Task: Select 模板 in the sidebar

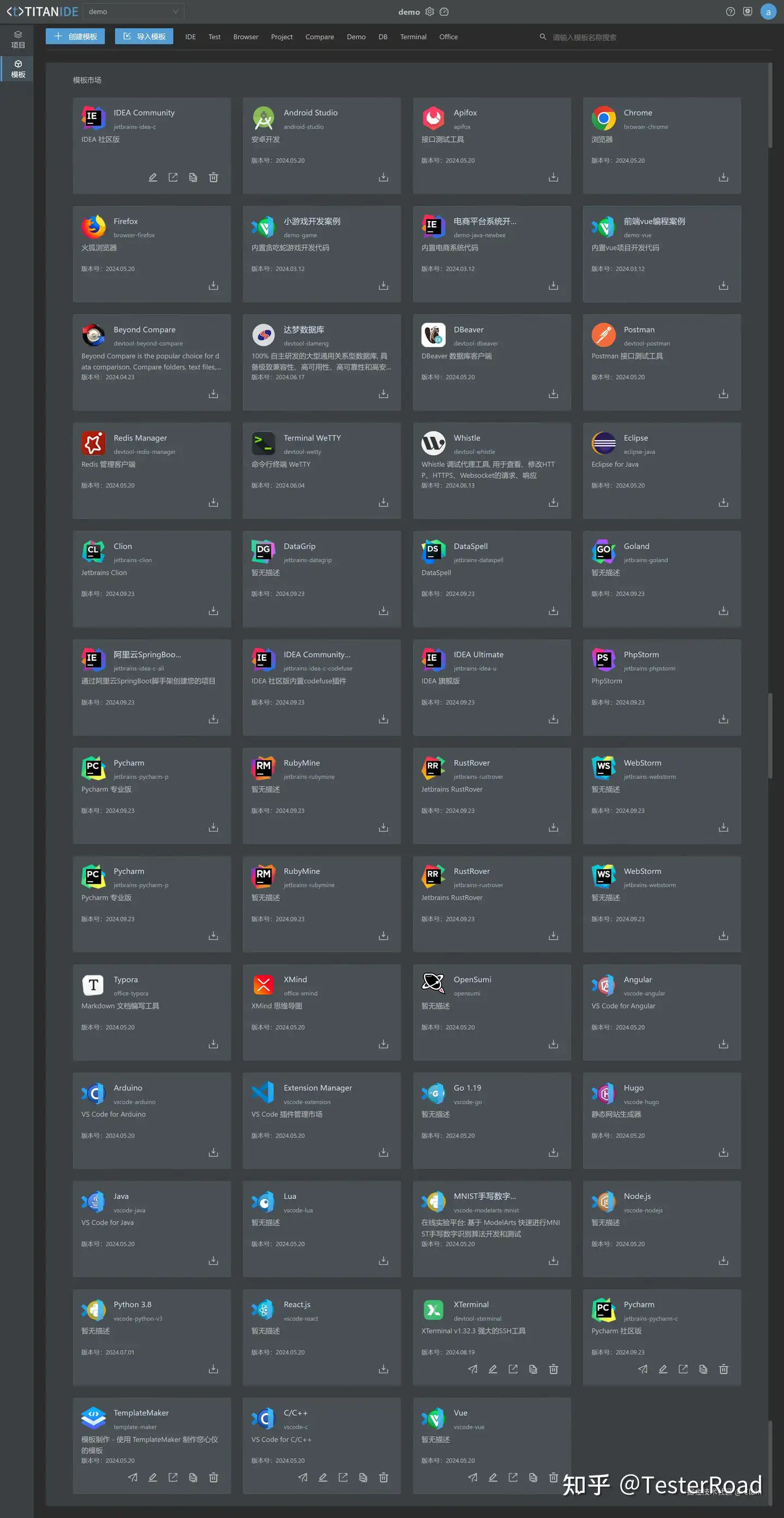Action: pos(17,69)
